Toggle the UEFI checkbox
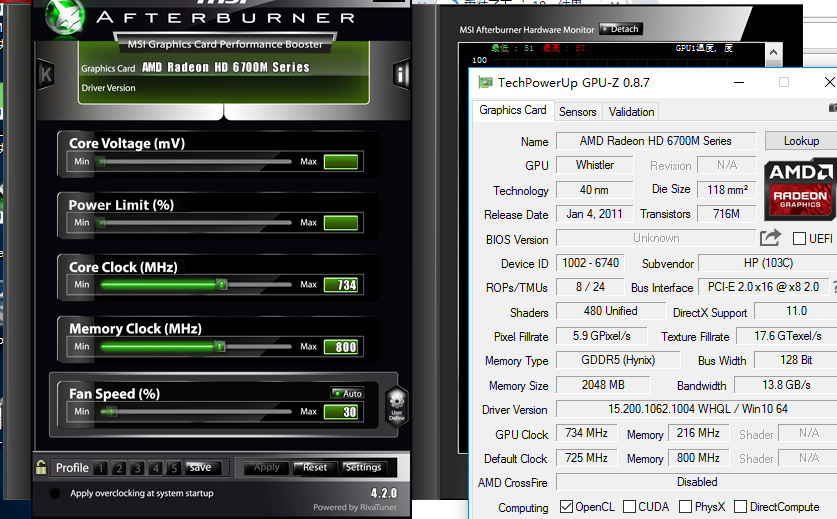The image size is (837, 519). click(x=799, y=239)
